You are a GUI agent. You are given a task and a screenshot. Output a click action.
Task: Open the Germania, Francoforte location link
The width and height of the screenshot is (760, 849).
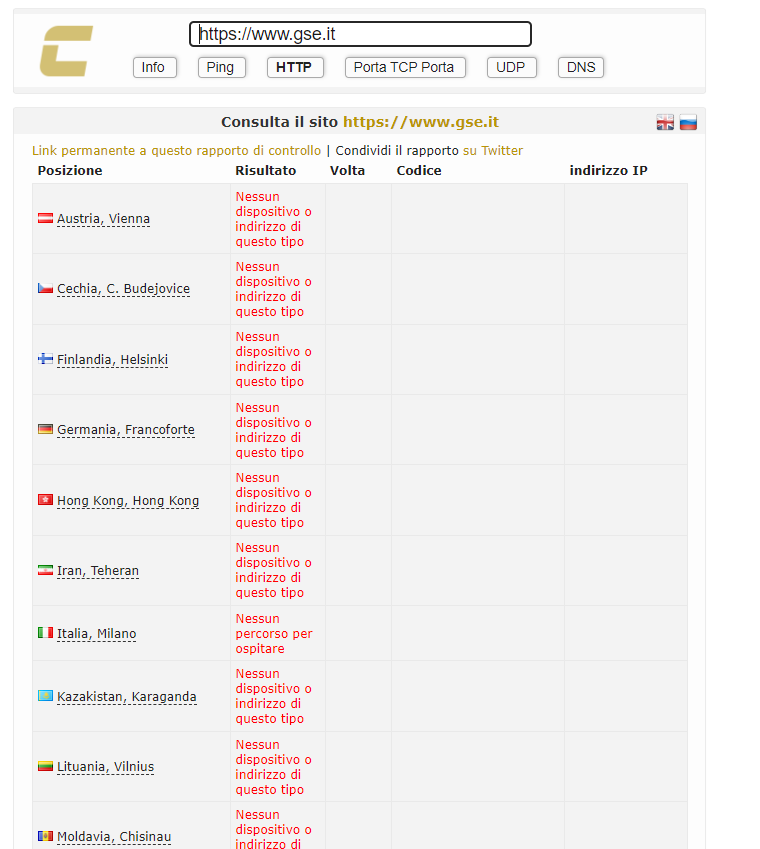click(x=125, y=430)
